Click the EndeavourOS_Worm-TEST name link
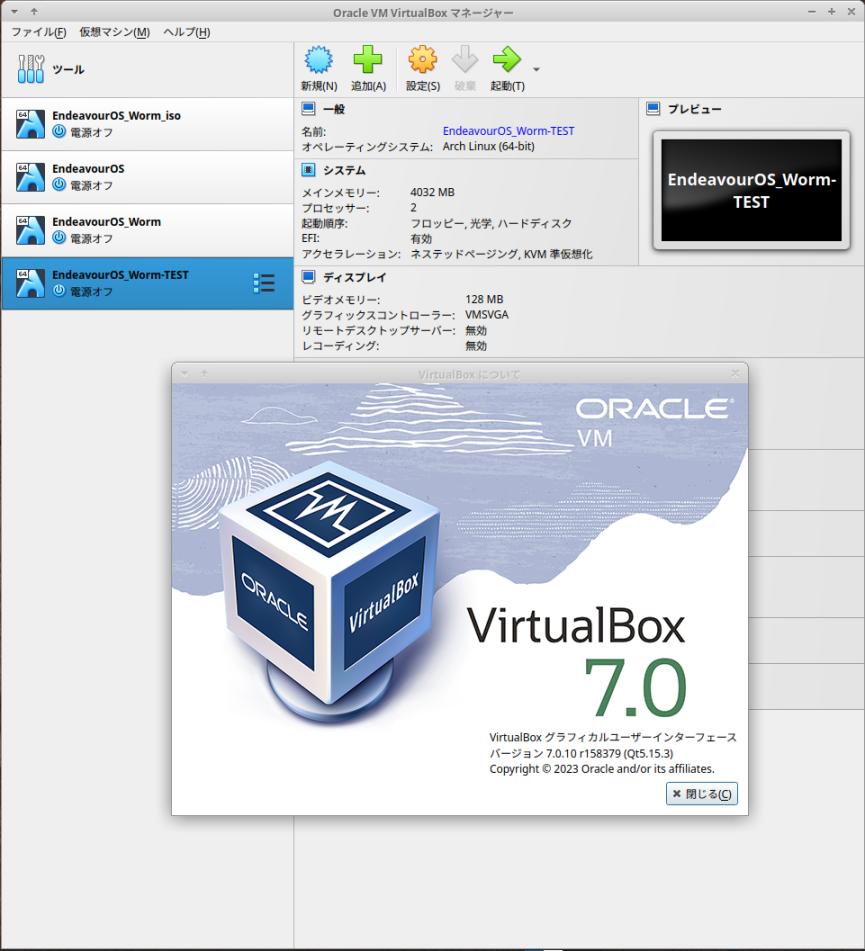 (508, 131)
